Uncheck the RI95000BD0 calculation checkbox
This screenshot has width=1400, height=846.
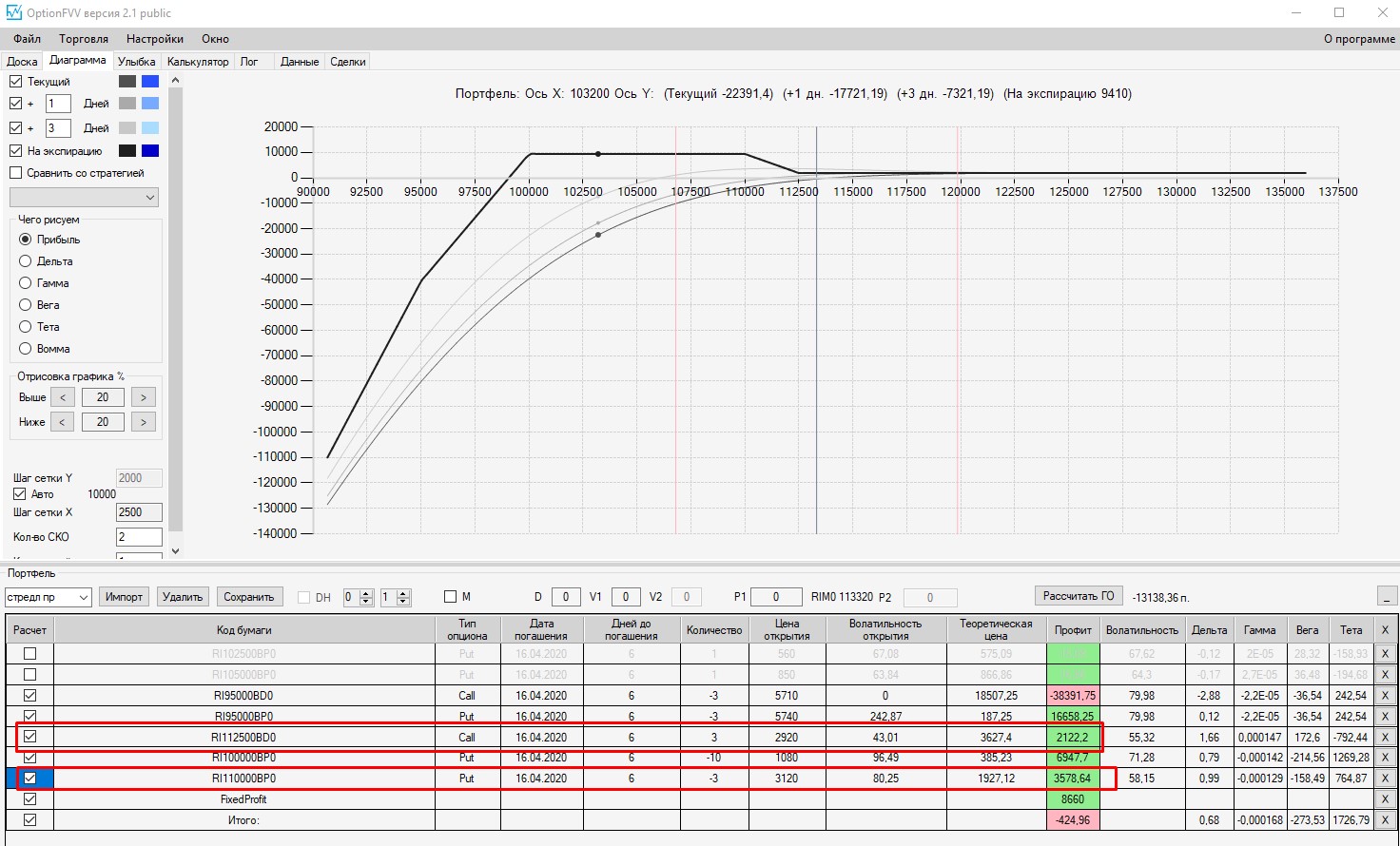[30, 696]
